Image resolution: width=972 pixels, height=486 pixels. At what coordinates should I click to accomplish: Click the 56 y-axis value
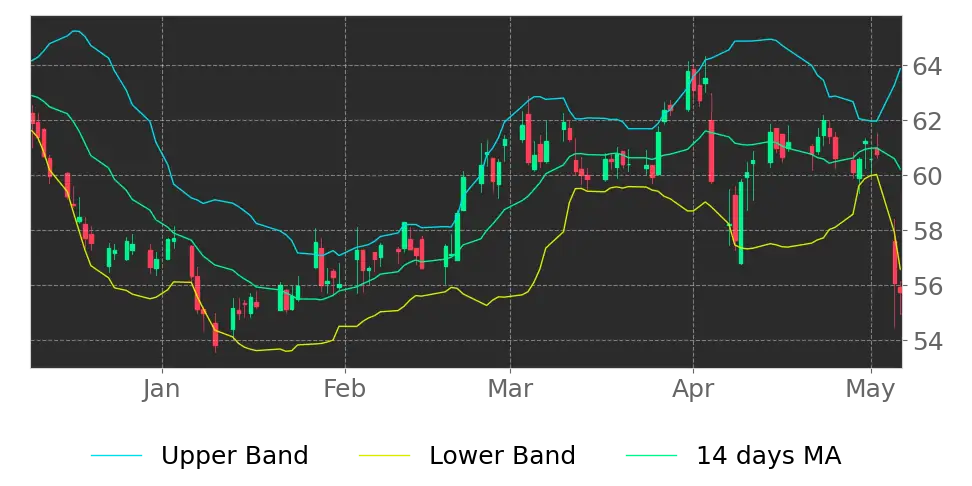927,286
